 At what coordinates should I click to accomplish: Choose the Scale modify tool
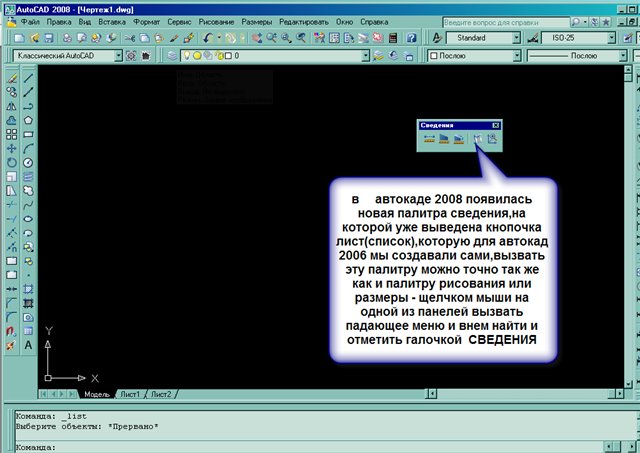11,177
